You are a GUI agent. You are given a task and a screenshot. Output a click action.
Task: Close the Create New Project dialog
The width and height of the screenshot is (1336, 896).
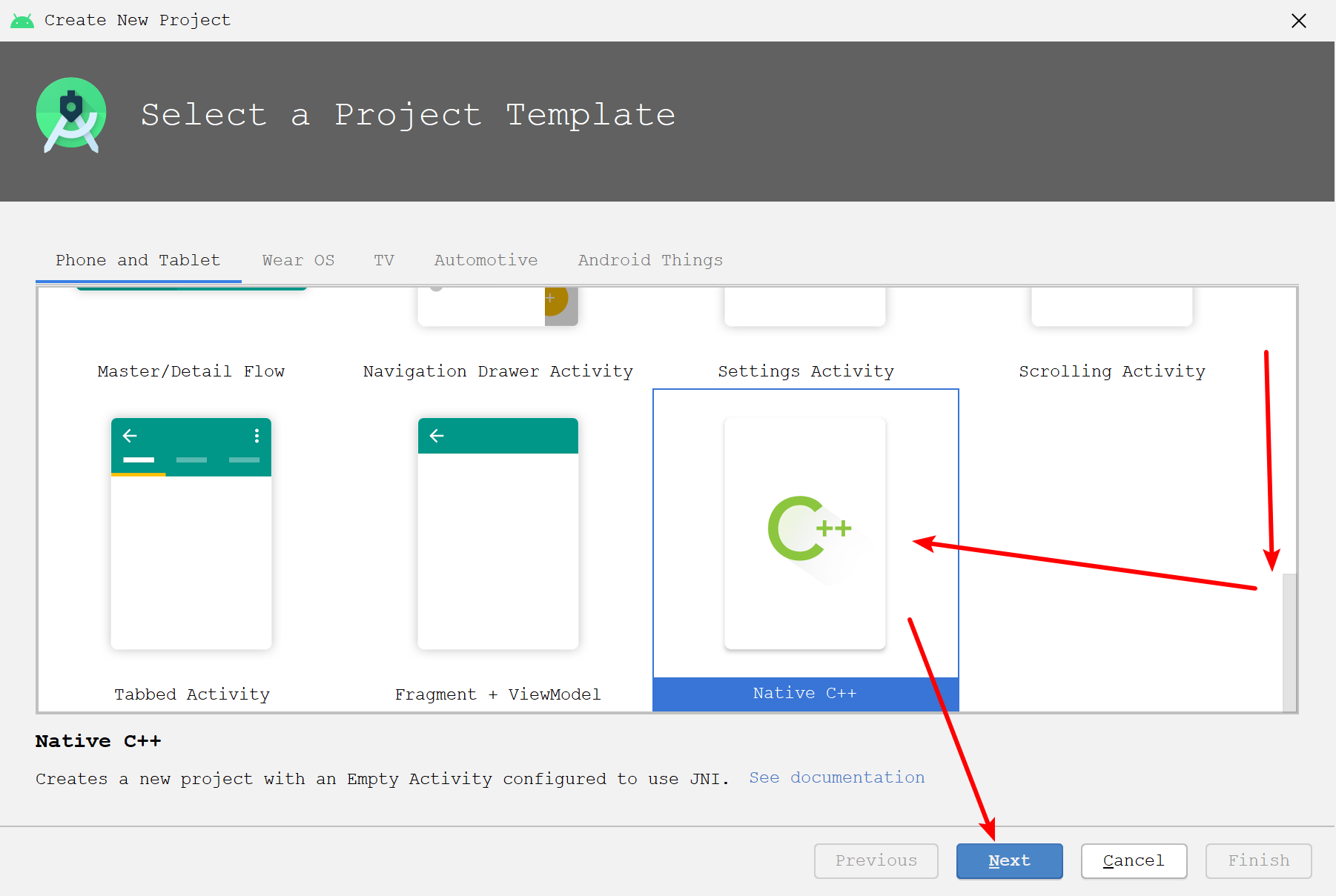click(x=1299, y=21)
